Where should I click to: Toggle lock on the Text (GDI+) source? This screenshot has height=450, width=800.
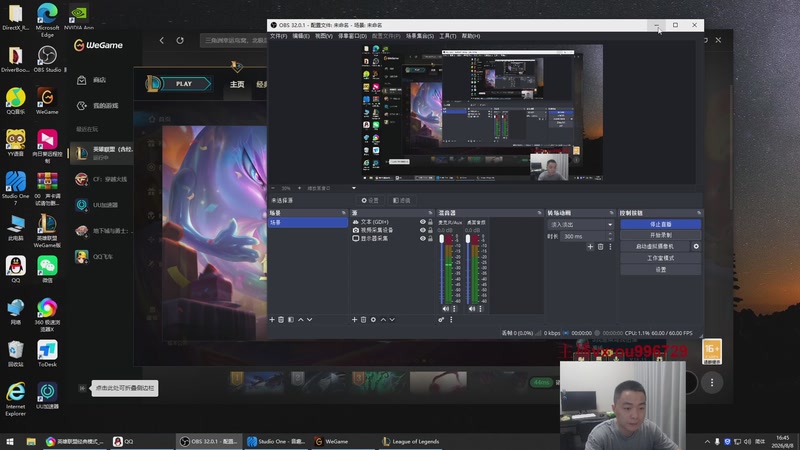pyautogui.click(x=430, y=222)
